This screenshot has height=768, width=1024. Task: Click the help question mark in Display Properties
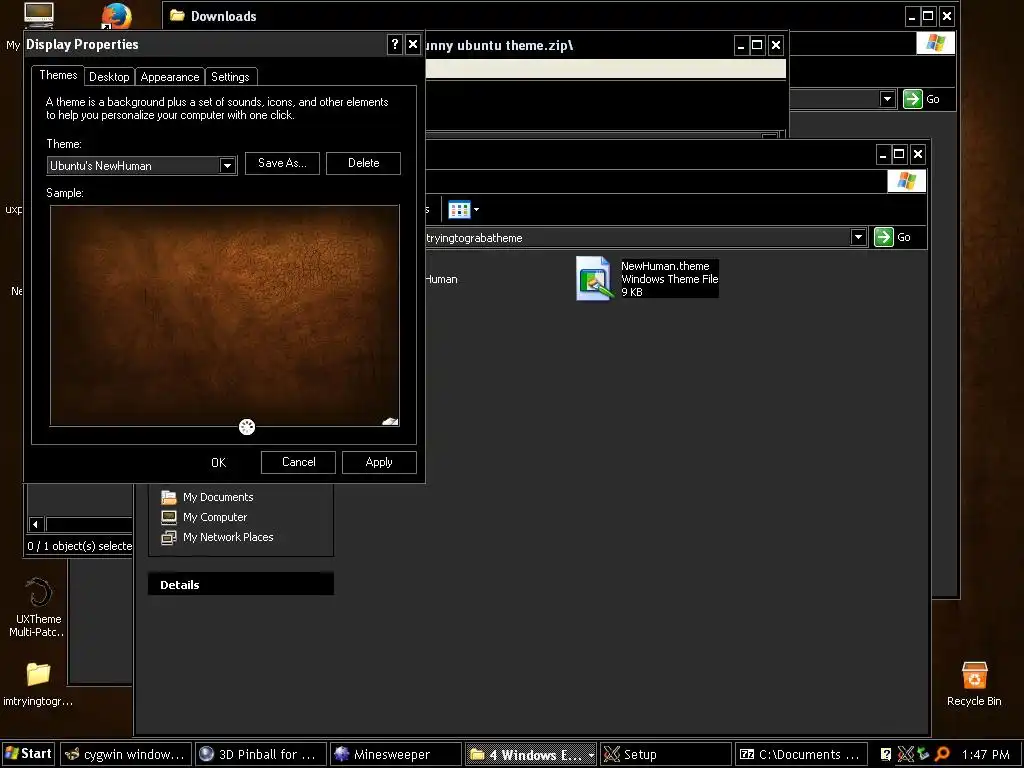(x=394, y=44)
